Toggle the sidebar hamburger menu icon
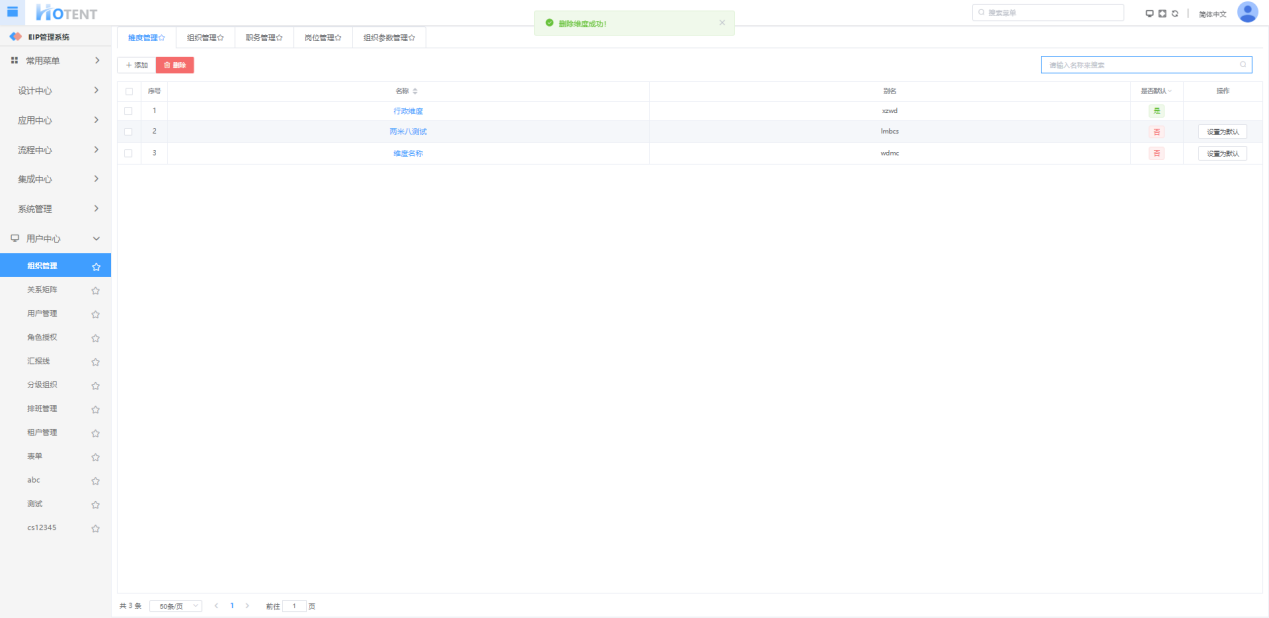 pyautogui.click(x=13, y=12)
